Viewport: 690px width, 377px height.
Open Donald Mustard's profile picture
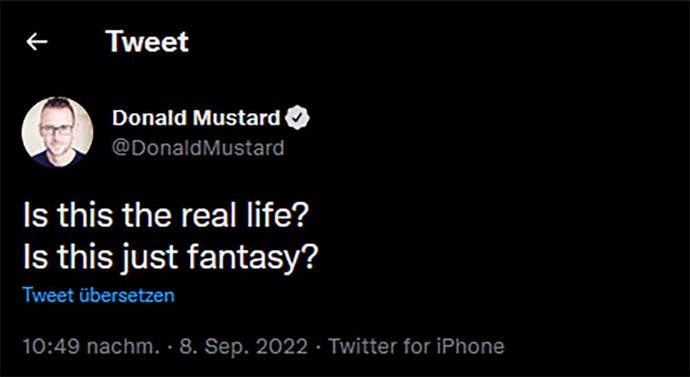point(57,132)
